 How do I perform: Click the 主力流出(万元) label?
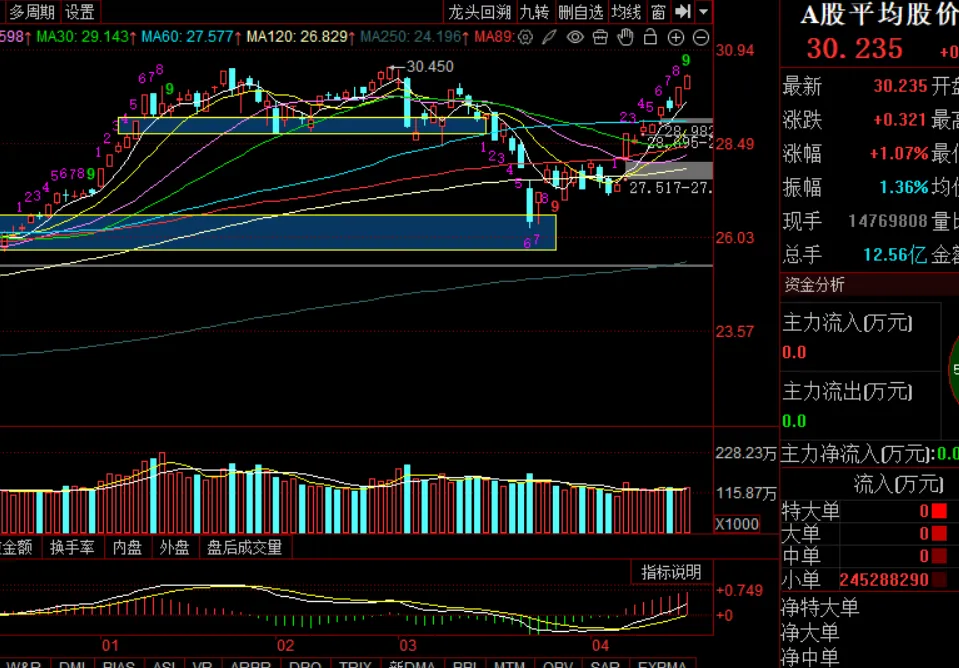848,392
